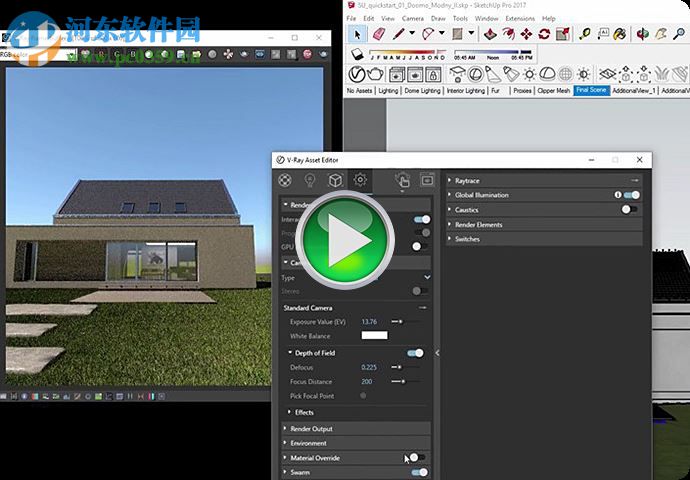Click the Zoom magnifier tool
Image resolution: width=690 pixels, height=480 pixels.
click(x=679, y=34)
